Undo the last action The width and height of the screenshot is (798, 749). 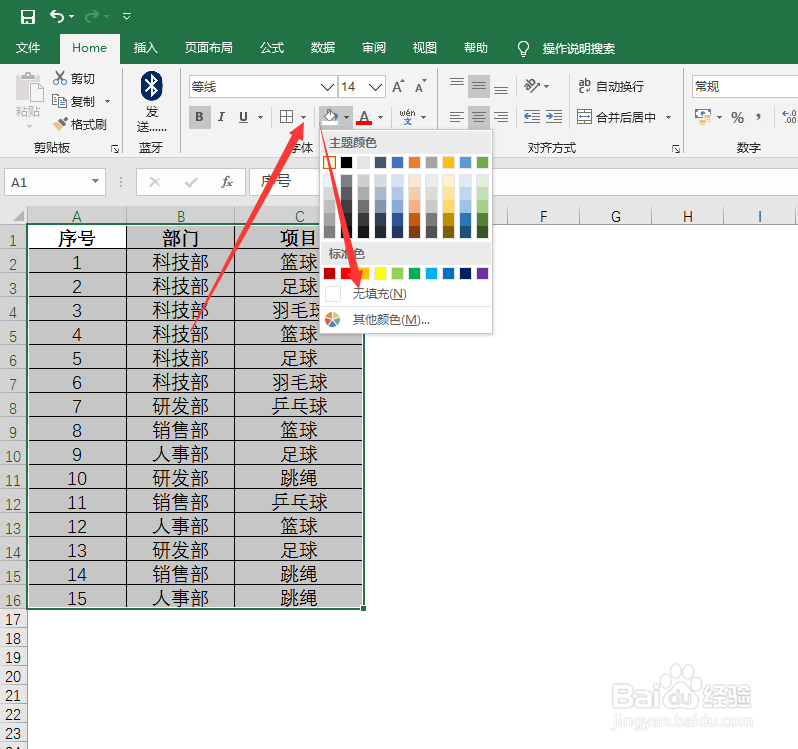56,17
